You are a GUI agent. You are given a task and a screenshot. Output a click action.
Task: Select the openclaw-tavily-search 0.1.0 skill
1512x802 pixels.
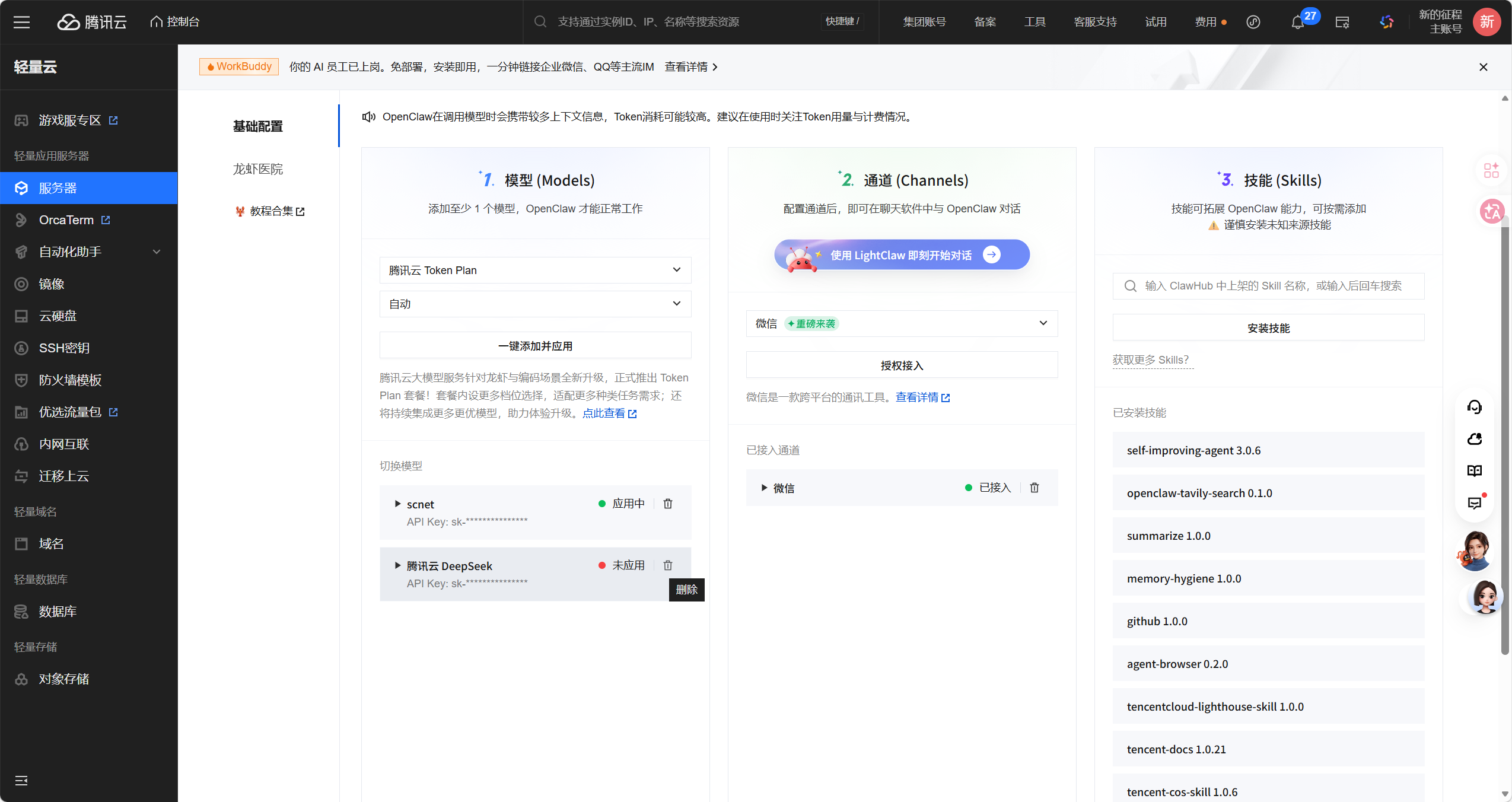click(1268, 493)
